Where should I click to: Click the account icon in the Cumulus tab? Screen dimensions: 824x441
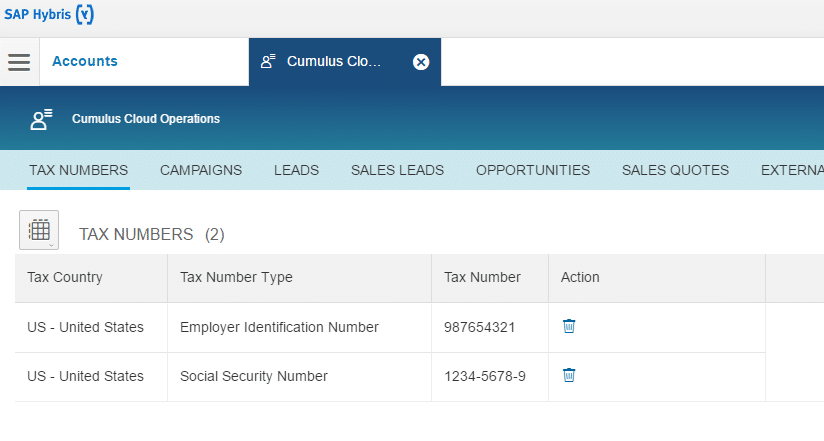point(268,62)
